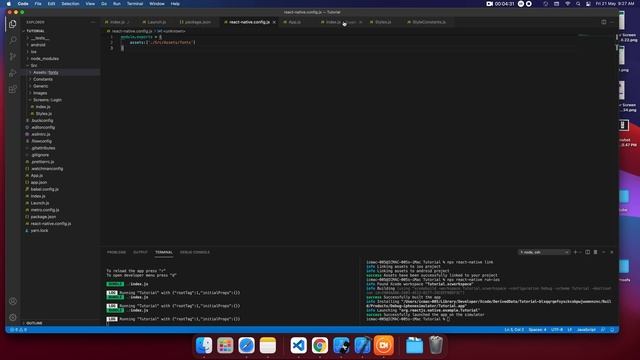The image size is (640, 360).
Task: Open the Output panel tab
Action: 140,252
